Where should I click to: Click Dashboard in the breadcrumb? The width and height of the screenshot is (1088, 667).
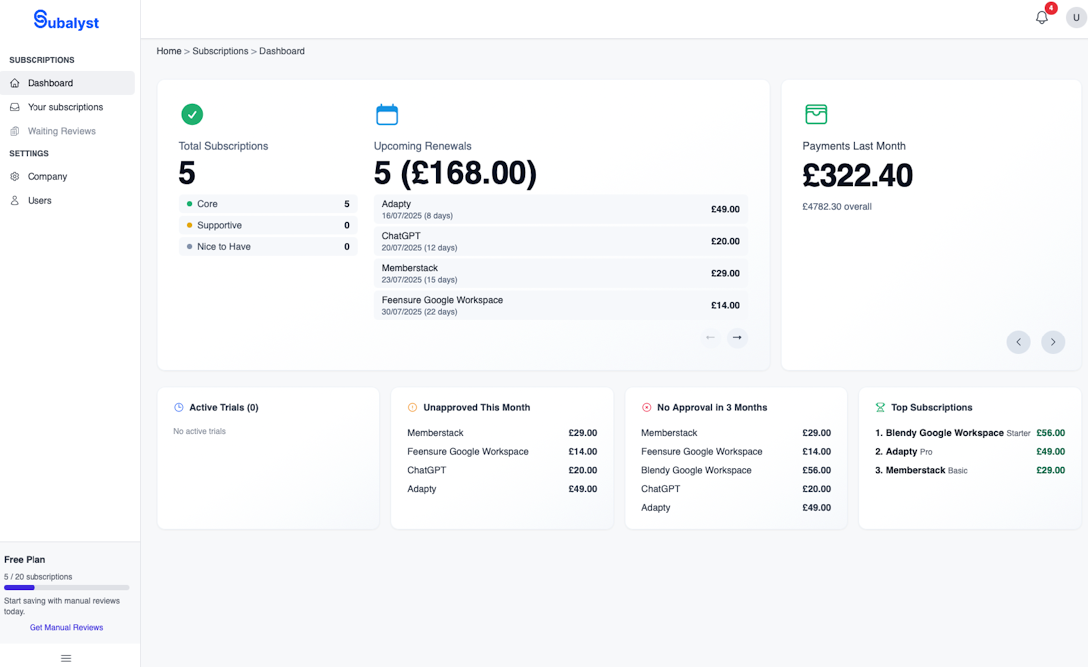coord(282,51)
